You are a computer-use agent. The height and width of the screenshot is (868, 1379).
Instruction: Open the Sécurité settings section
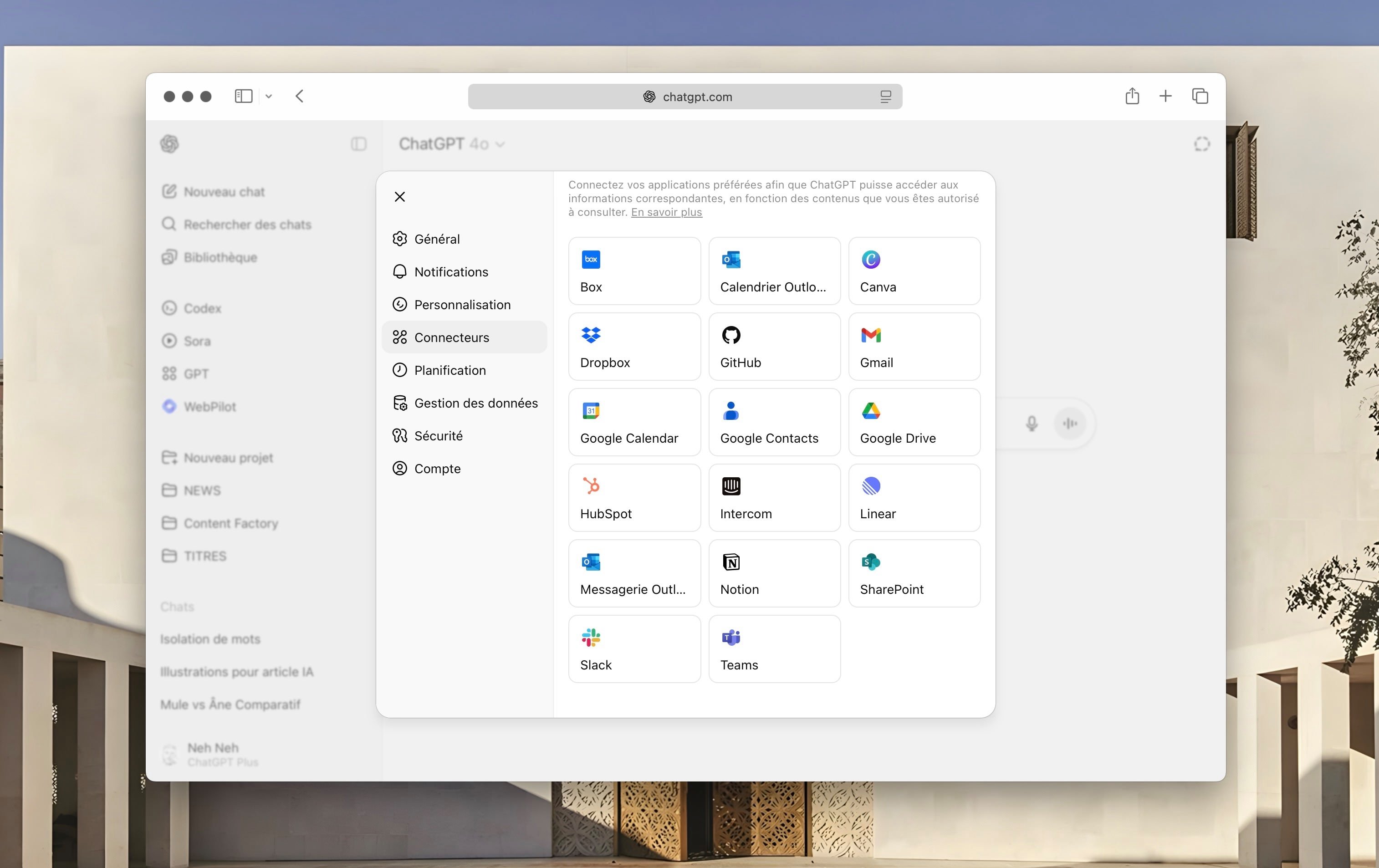coord(438,436)
